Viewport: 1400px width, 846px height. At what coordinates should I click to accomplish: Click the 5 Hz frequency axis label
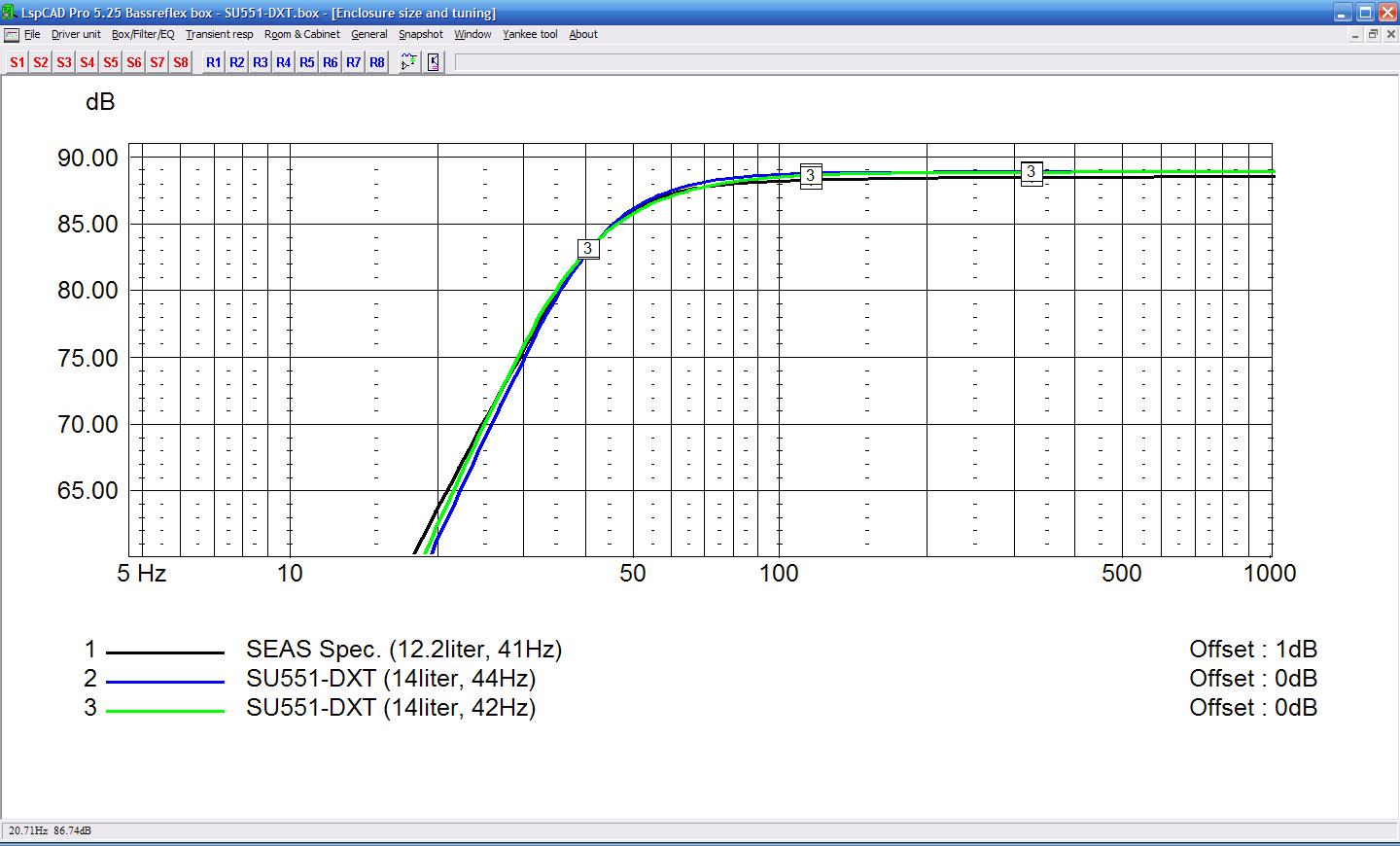pyautogui.click(x=142, y=574)
